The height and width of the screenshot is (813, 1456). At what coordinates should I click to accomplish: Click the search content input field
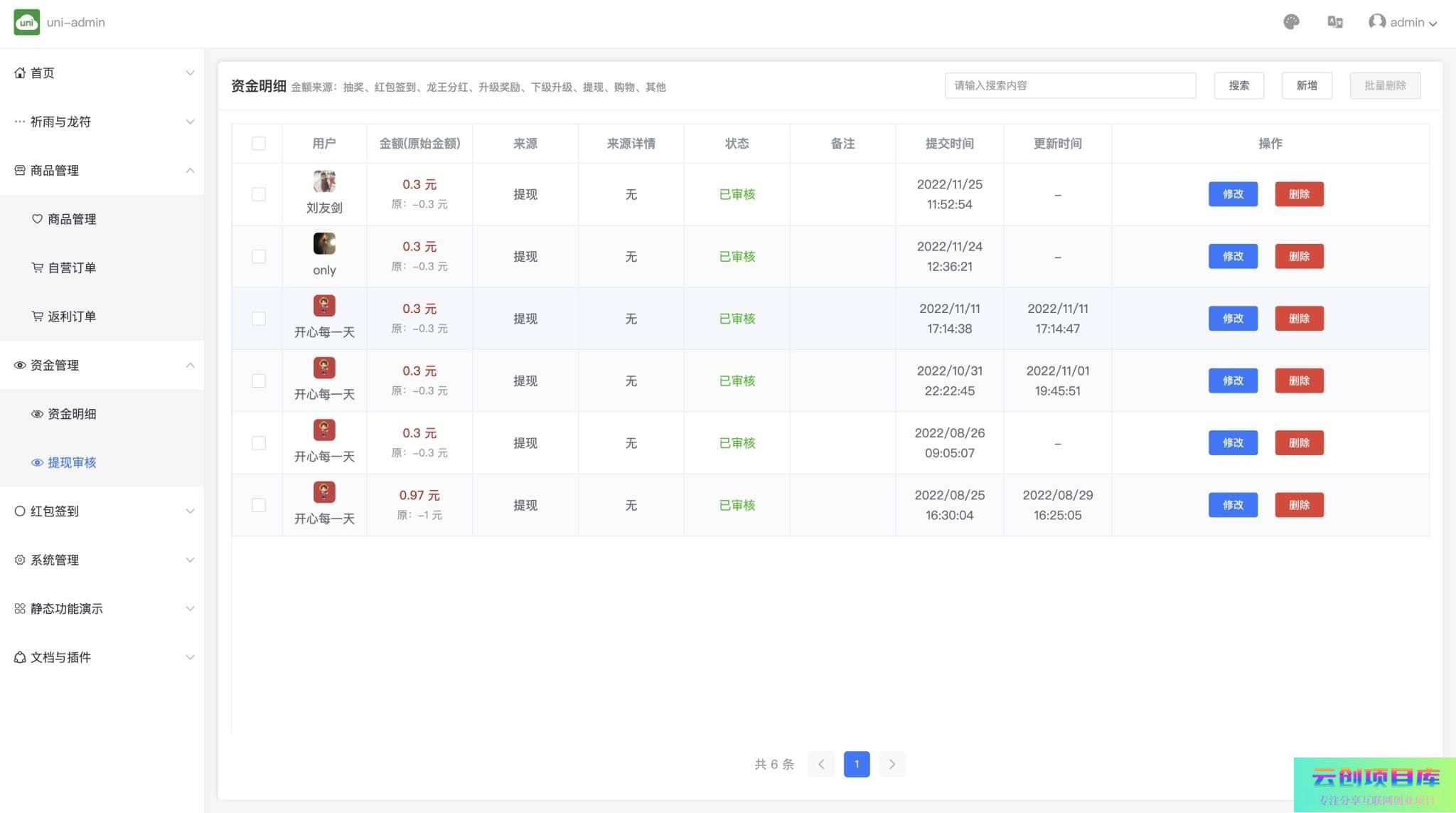coord(1069,85)
